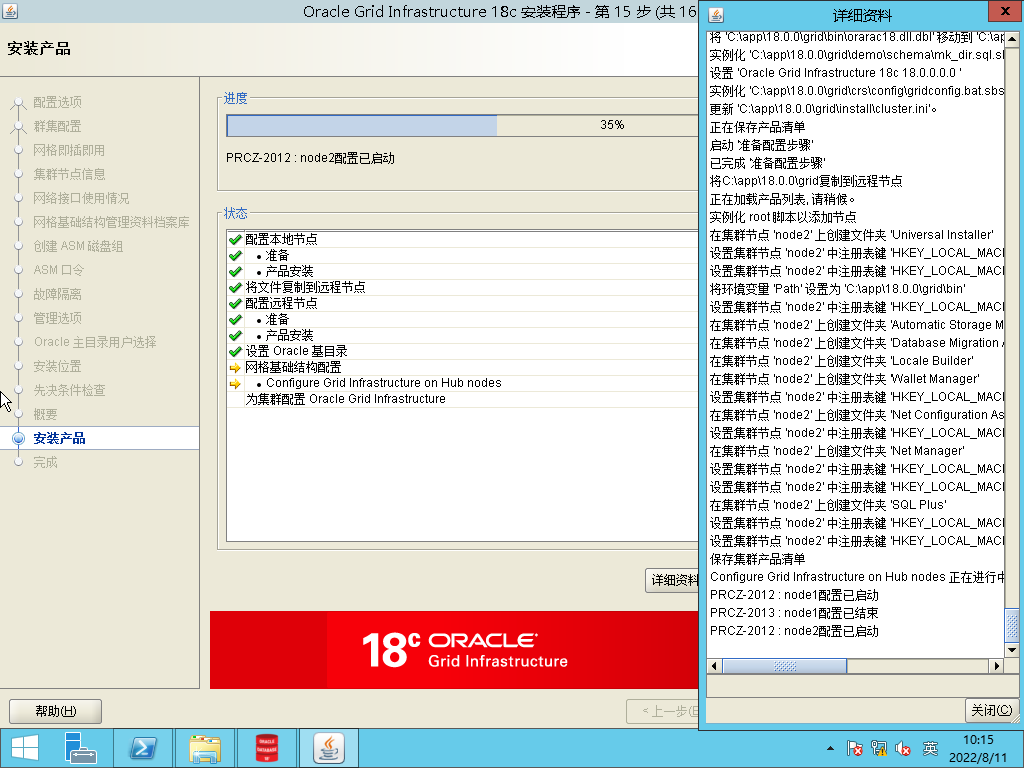Image resolution: width=1024 pixels, height=768 pixels.
Task: Click the 详细资料 button in the installer
Action: (x=672, y=580)
